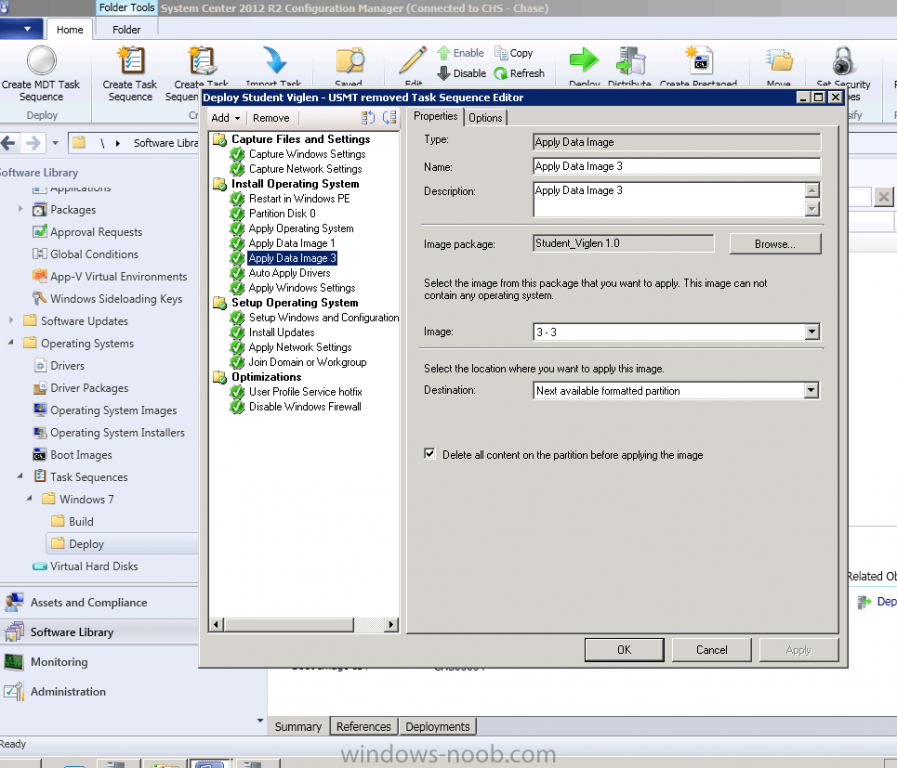Click Set Security Scopes lock icon
The image size is (897, 768).
click(x=843, y=60)
